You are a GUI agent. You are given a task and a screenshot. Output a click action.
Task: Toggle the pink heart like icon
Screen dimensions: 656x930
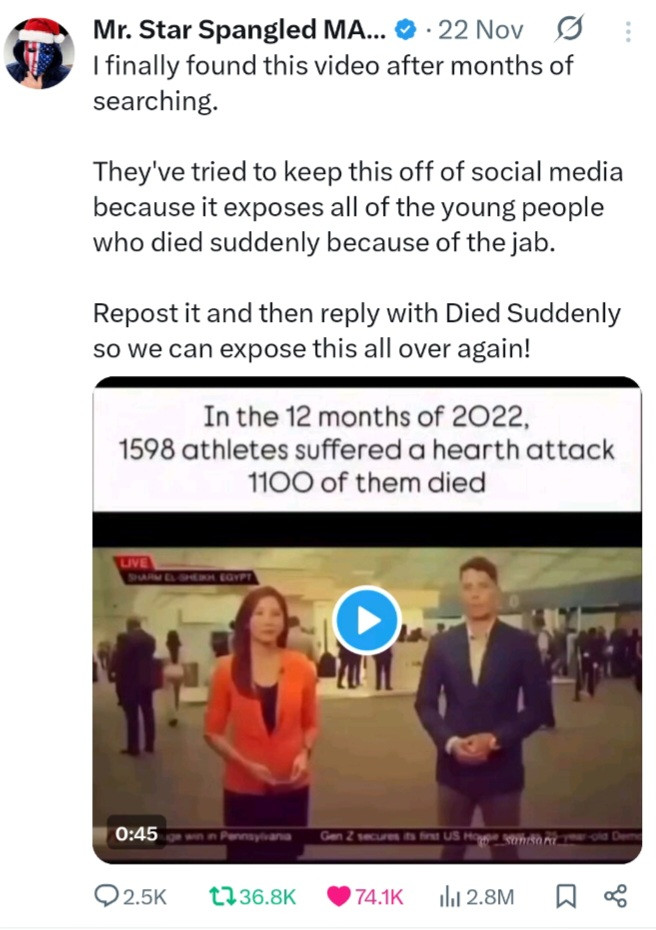tap(339, 896)
